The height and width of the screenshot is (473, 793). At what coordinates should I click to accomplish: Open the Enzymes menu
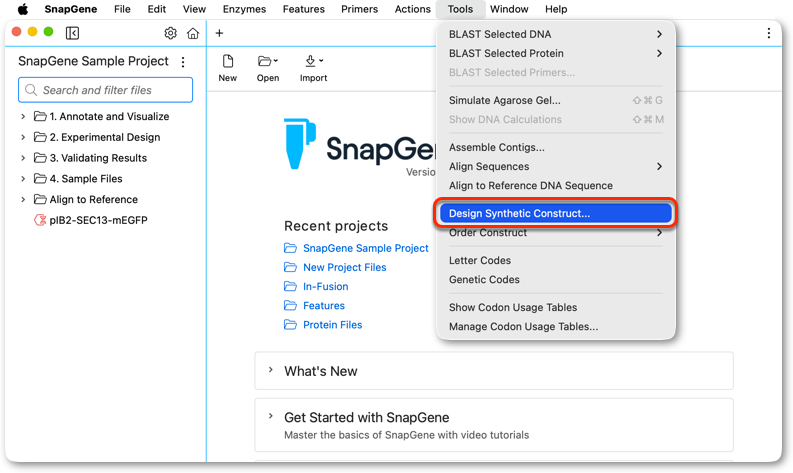244,9
